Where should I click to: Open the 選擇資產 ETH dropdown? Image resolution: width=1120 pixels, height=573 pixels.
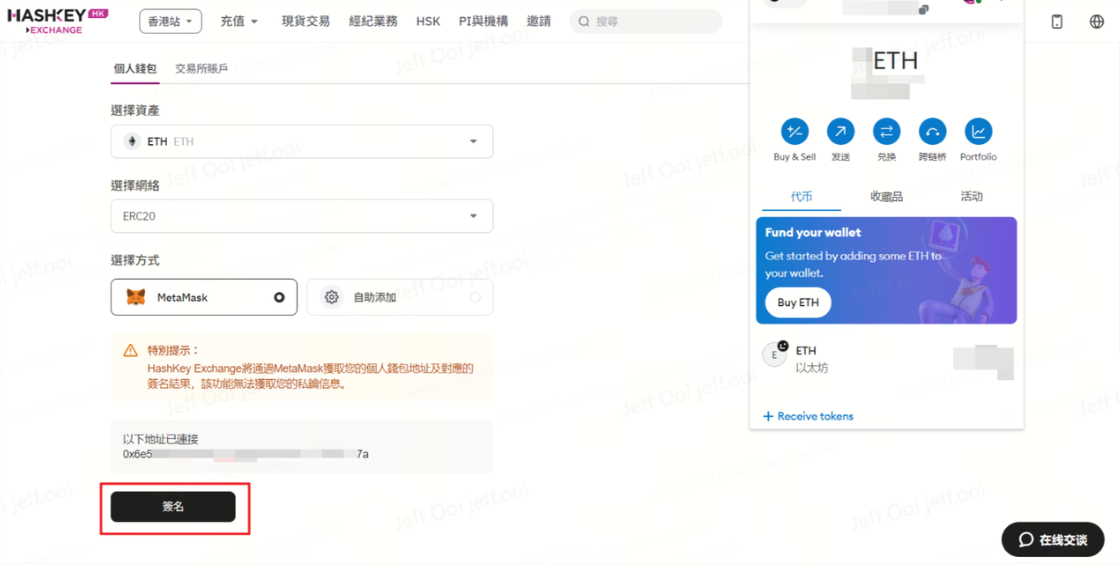[301, 141]
